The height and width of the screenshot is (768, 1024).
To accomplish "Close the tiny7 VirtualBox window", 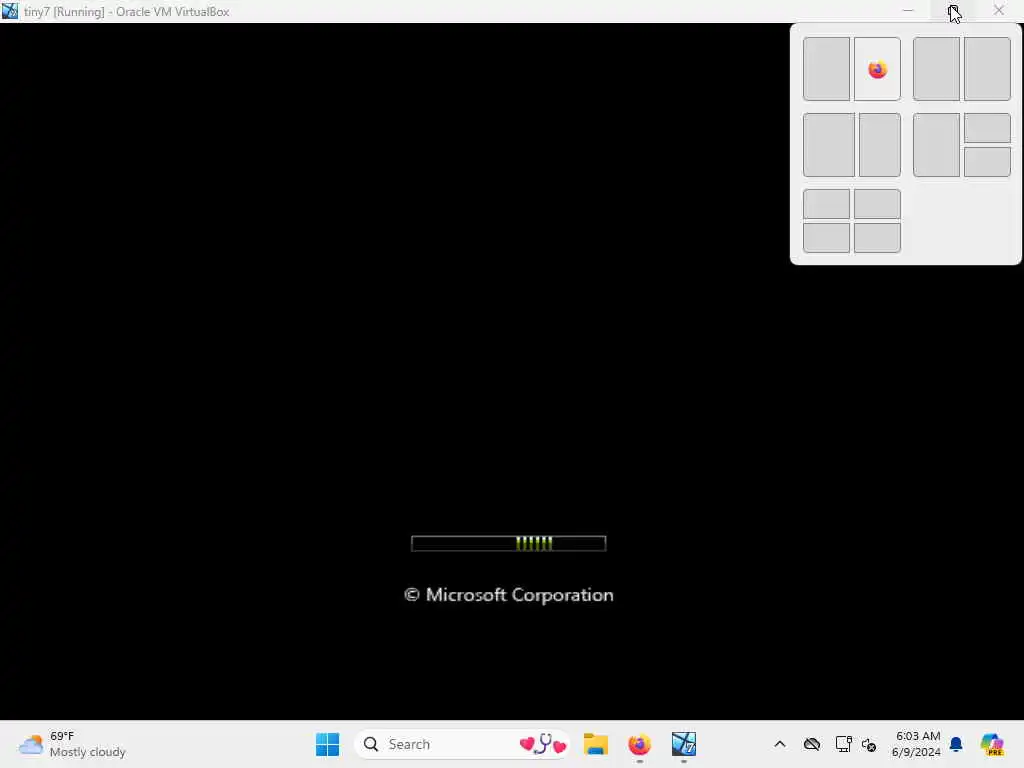I will pos(999,11).
